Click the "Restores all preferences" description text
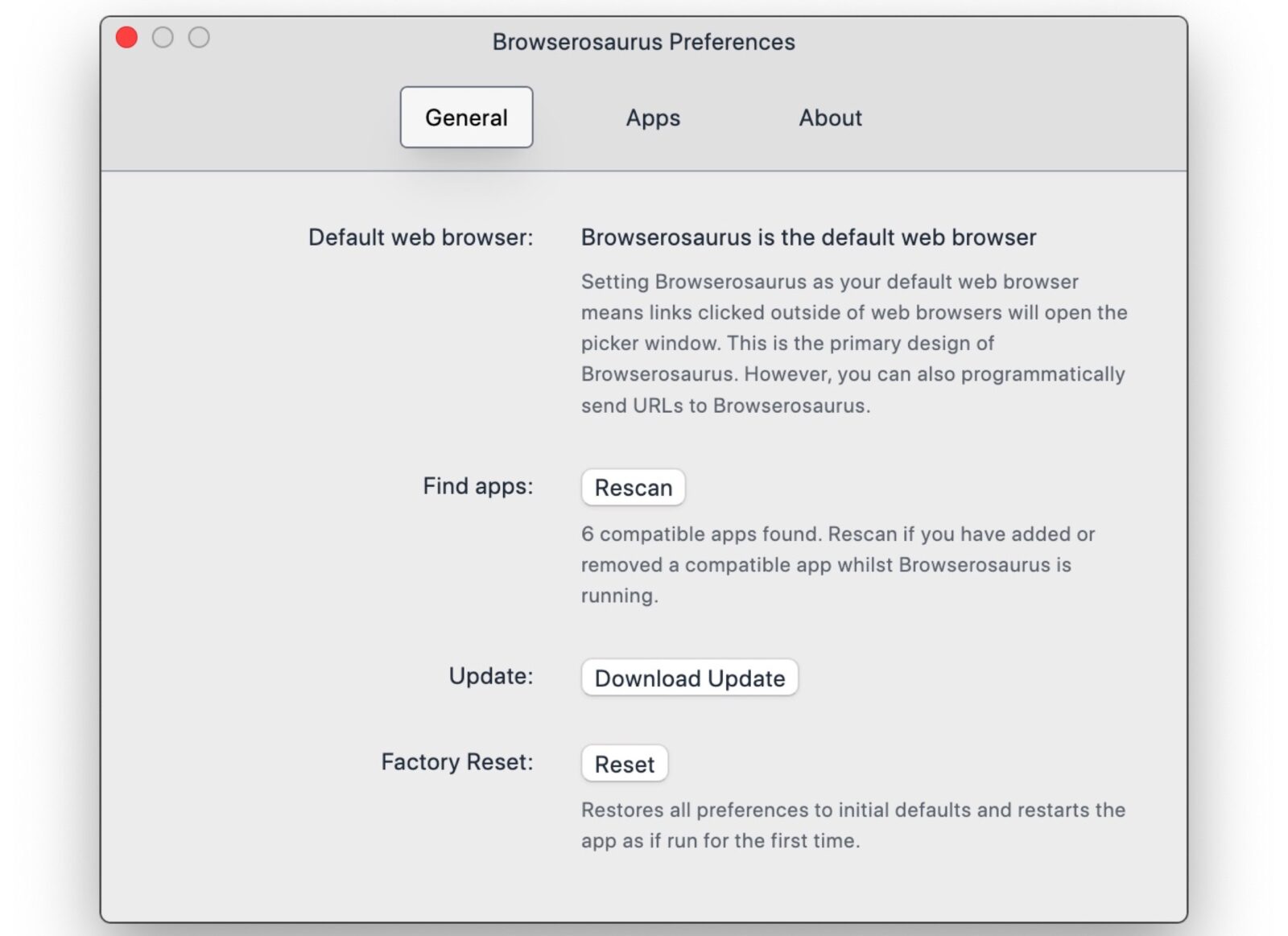The width and height of the screenshot is (1288, 936). pos(853,825)
